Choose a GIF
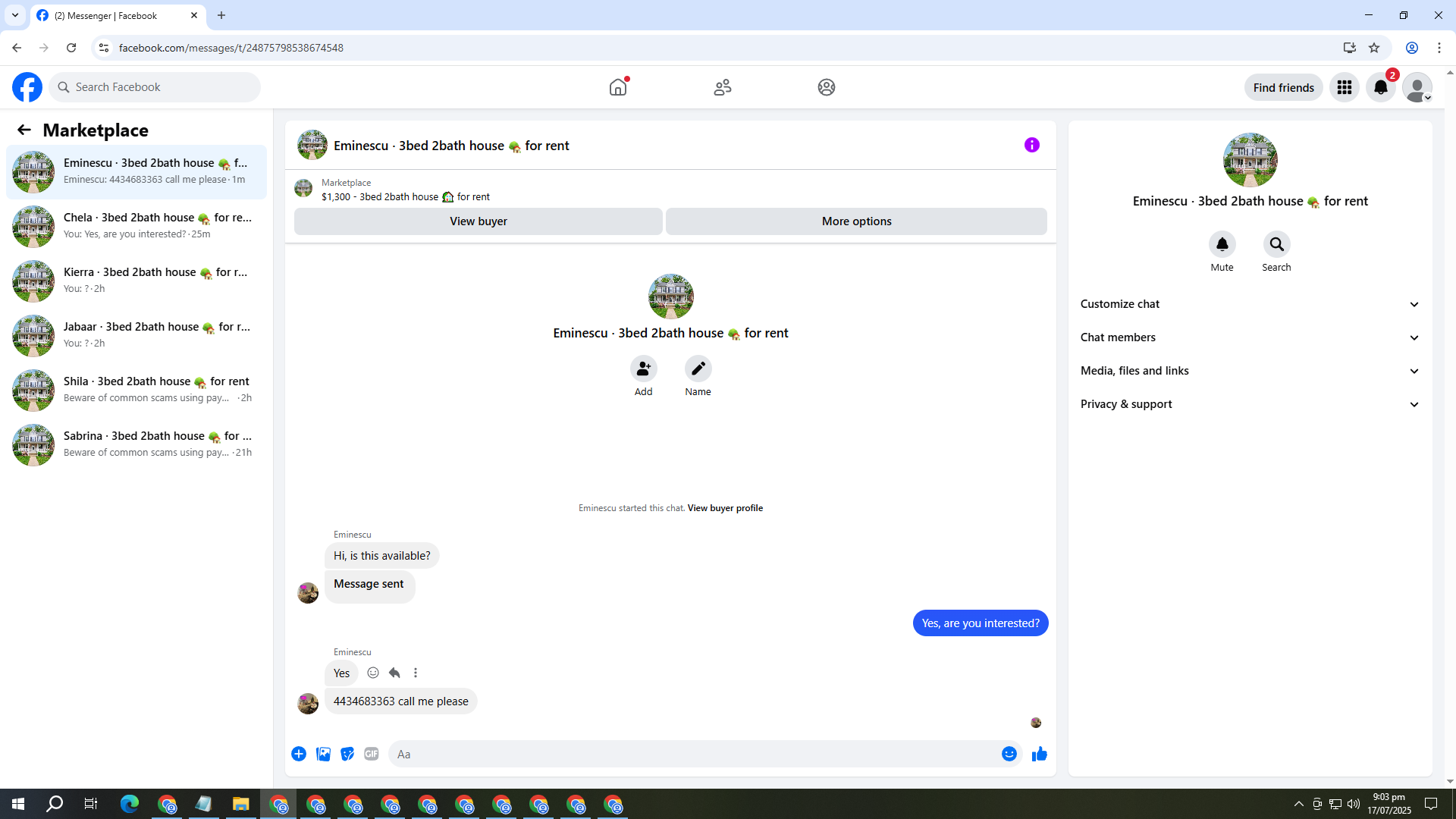Image resolution: width=1456 pixels, height=819 pixels. 372,754
